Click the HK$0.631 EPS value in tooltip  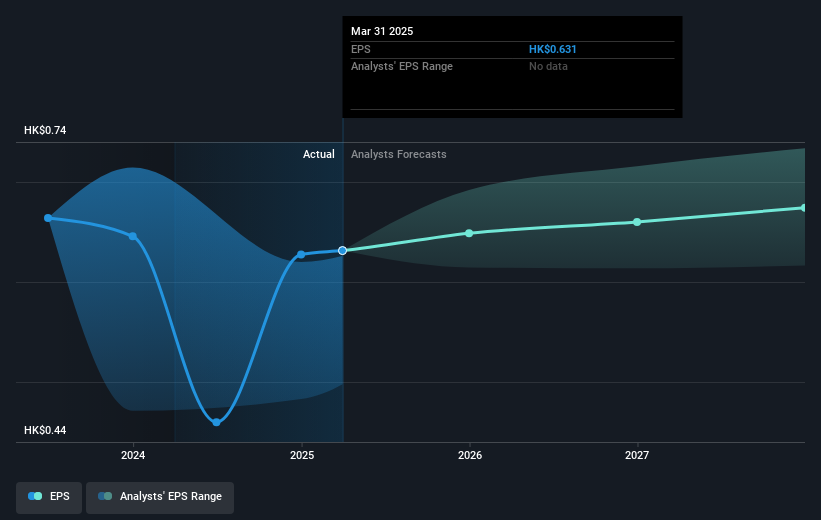point(552,49)
